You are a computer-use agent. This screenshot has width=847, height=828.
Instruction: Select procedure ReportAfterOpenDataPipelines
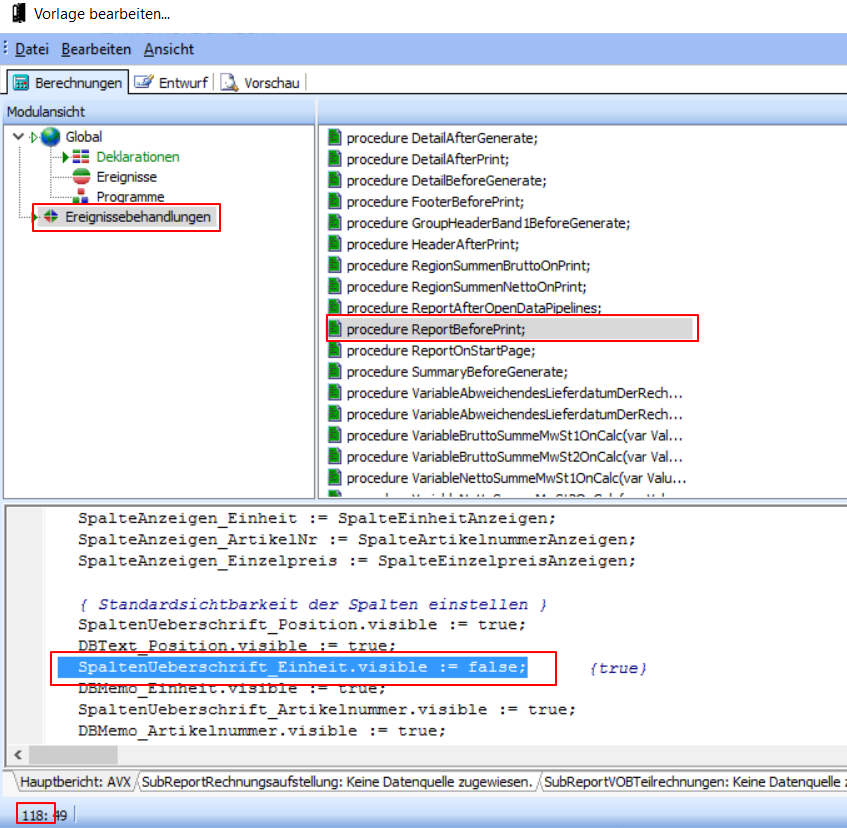[474, 308]
